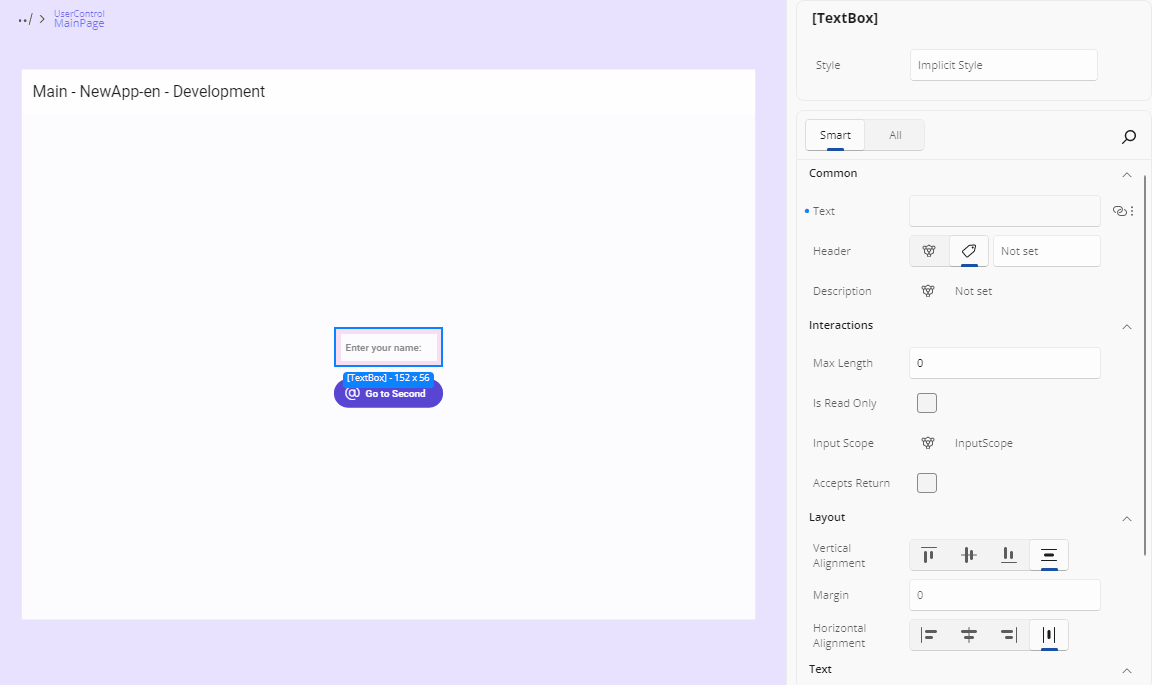Click the binding link icon next to Text

click(x=1119, y=210)
